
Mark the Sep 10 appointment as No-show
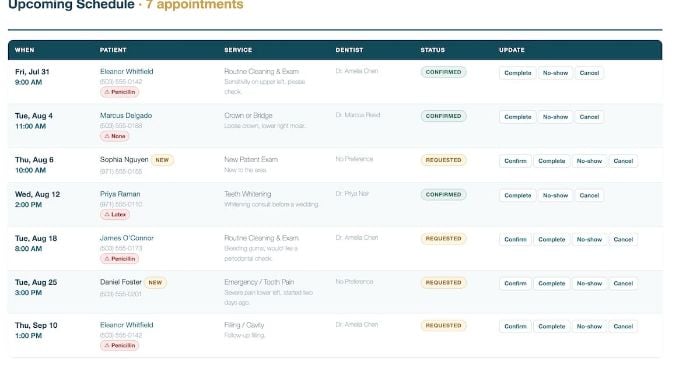589,327
